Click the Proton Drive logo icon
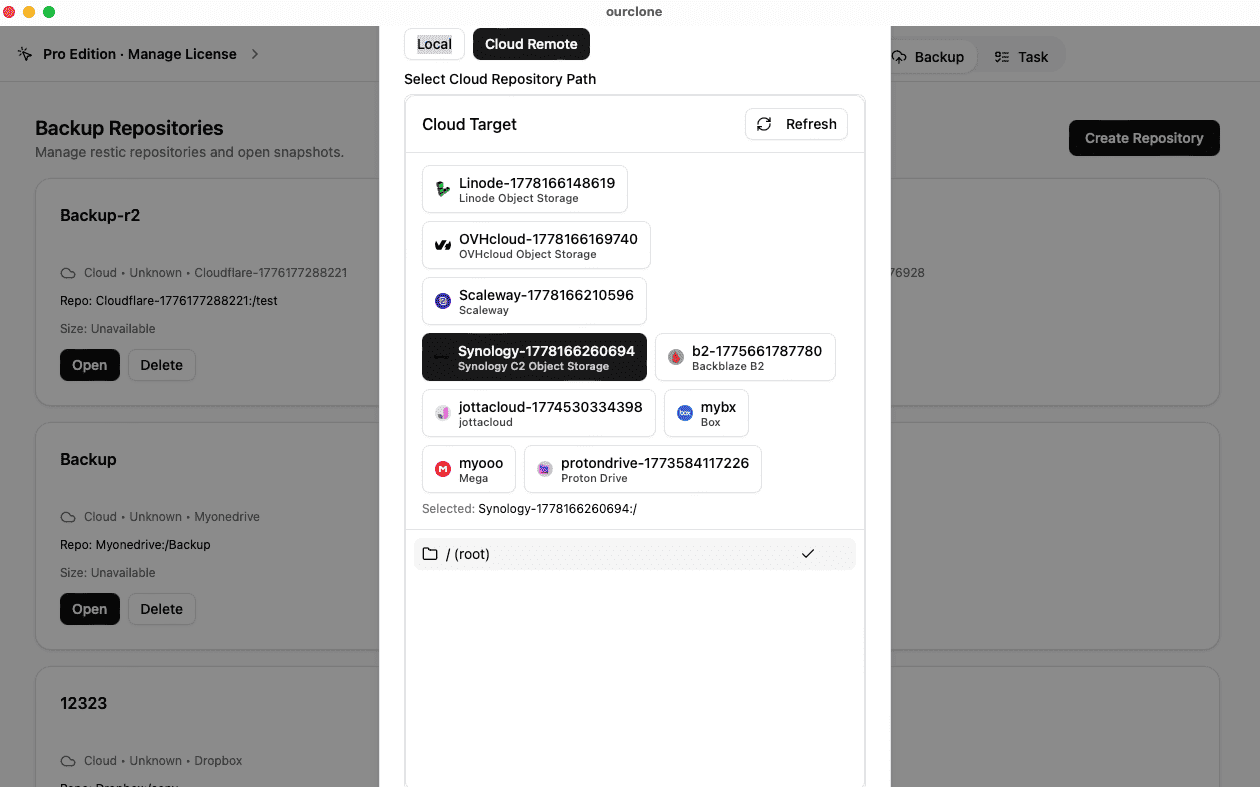This screenshot has width=1260, height=787. (545, 469)
